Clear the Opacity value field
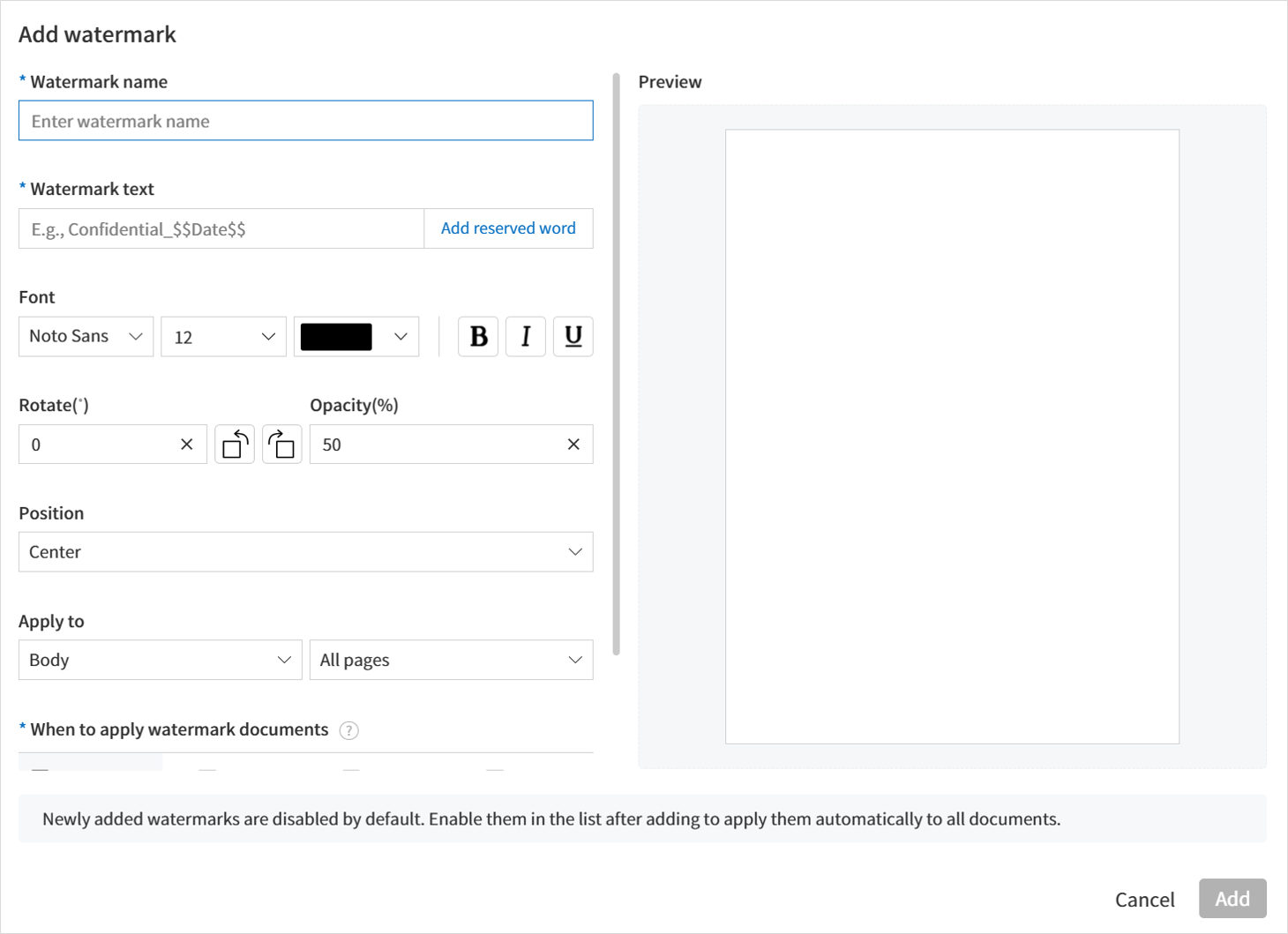 pyautogui.click(x=573, y=445)
